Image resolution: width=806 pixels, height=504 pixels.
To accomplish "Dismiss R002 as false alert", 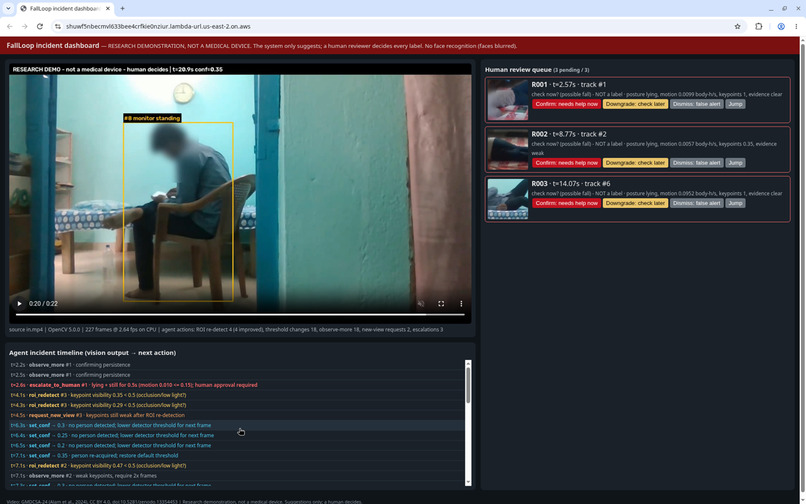I will click(x=697, y=163).
